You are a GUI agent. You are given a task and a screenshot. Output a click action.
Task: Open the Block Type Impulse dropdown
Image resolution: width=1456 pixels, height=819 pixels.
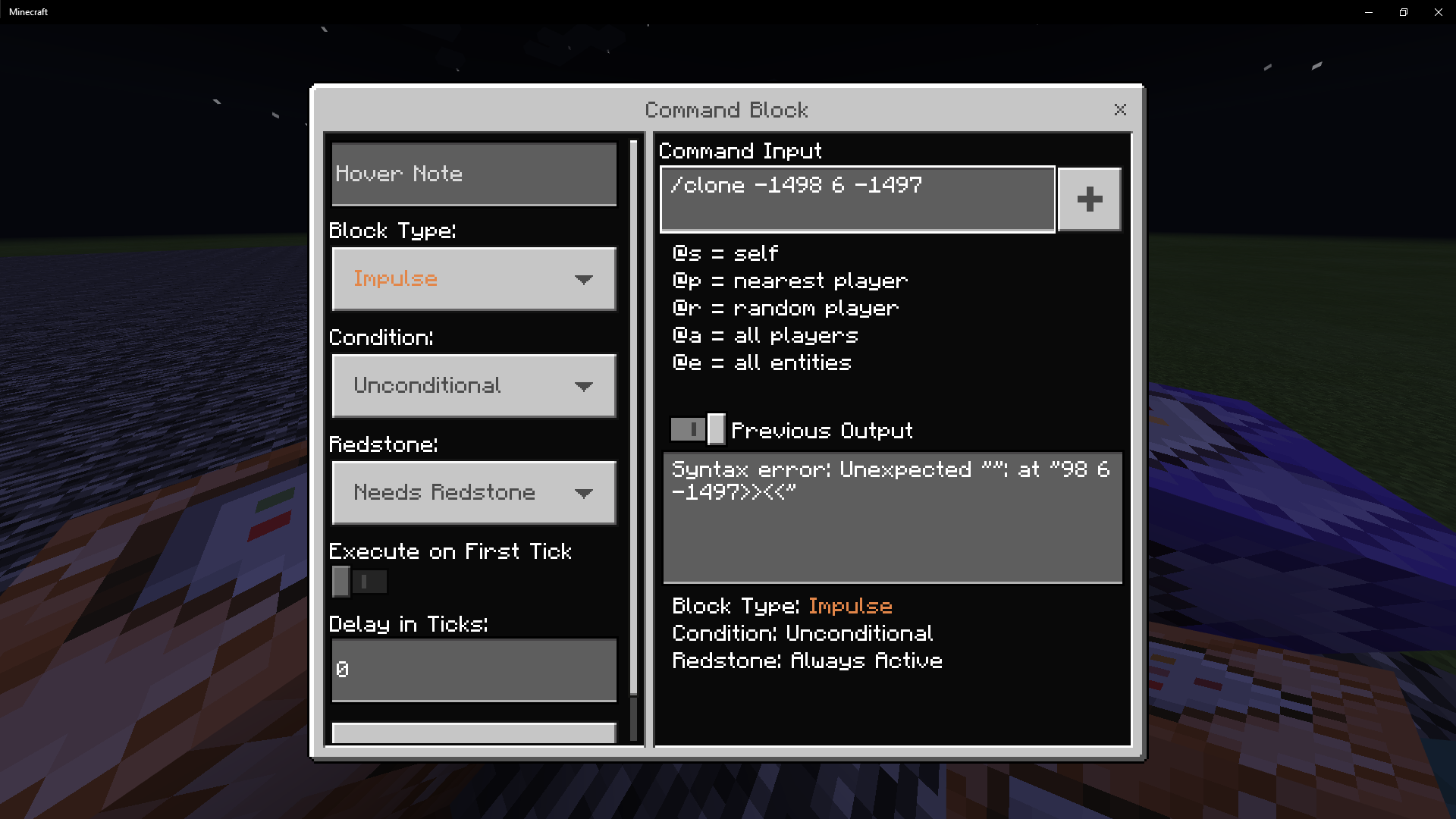point(474,279)
